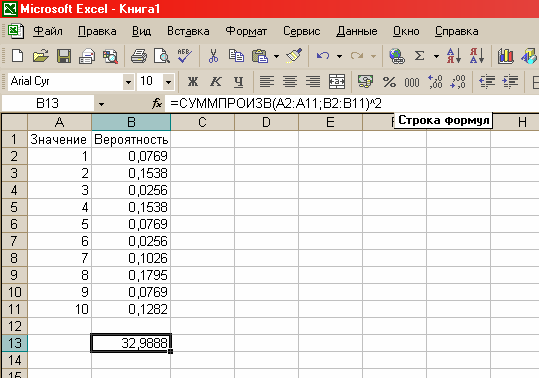The width and height of the screenshot is (539, 378).
Task: Select row 13 header
Action: coord(14,343)
